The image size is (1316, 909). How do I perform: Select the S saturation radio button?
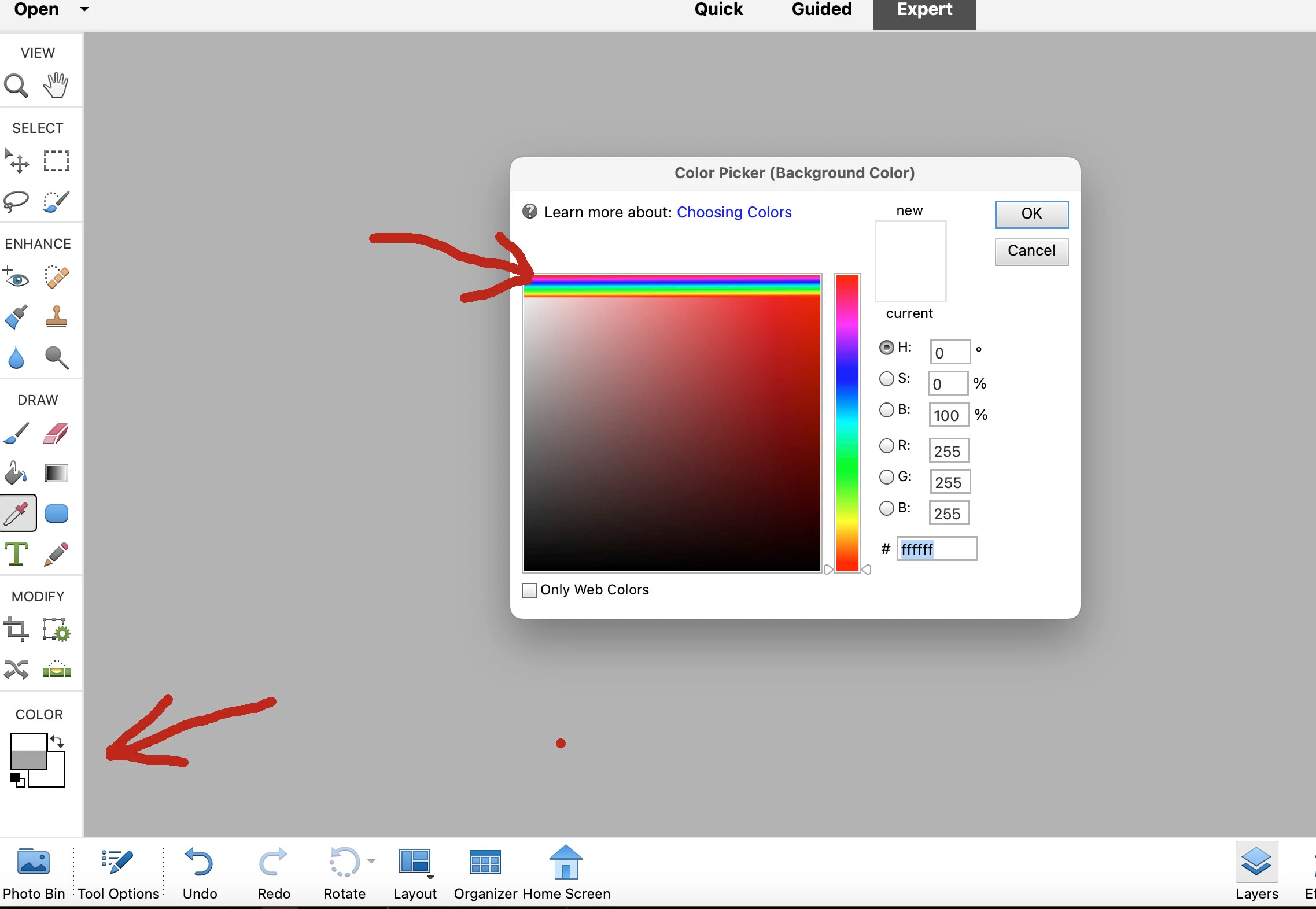pyautogui.click(x=887, y=379)
